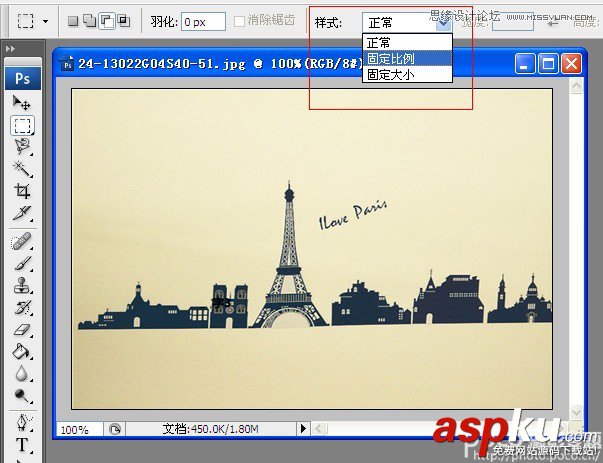Viewport: 603px width, 463px height.
Task: Swap width and height values
Action: (x=553, y=23)
